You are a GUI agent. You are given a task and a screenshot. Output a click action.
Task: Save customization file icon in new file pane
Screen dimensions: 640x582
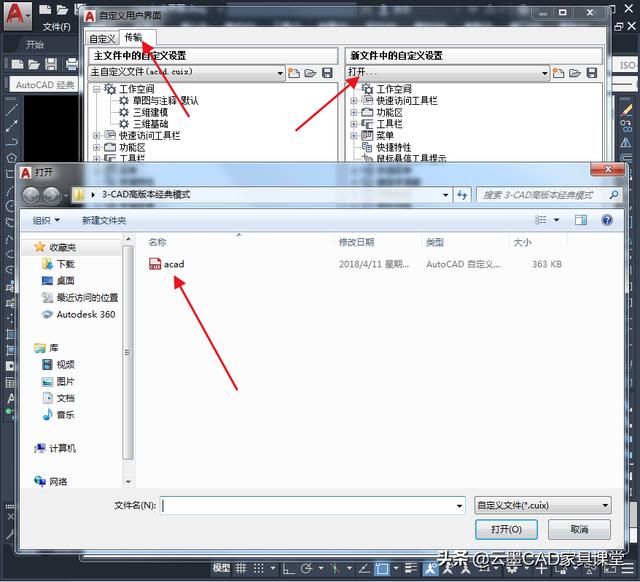[592, 73]
